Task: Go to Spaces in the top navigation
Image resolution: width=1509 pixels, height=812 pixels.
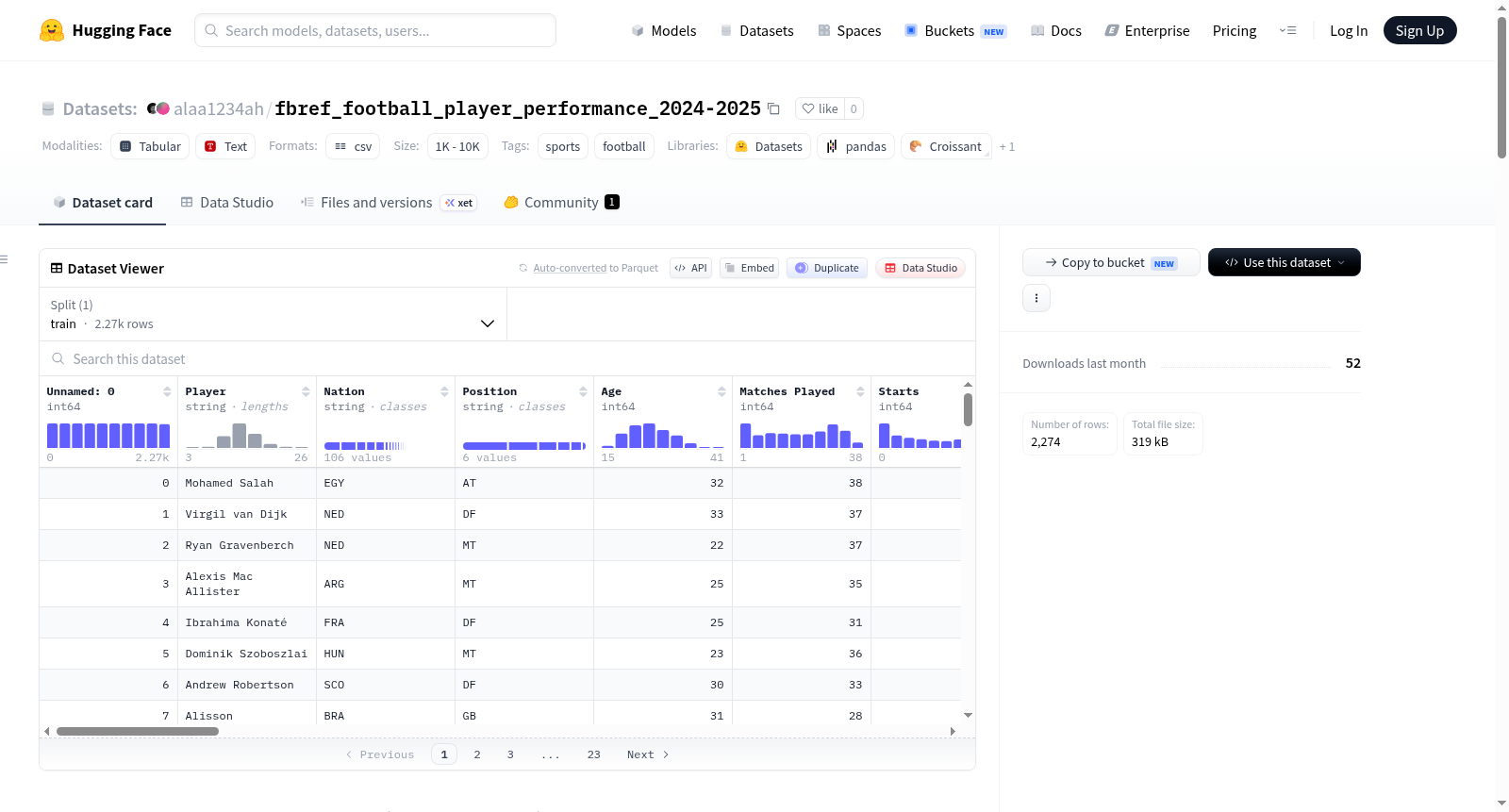Action: (x=850, y=30)
